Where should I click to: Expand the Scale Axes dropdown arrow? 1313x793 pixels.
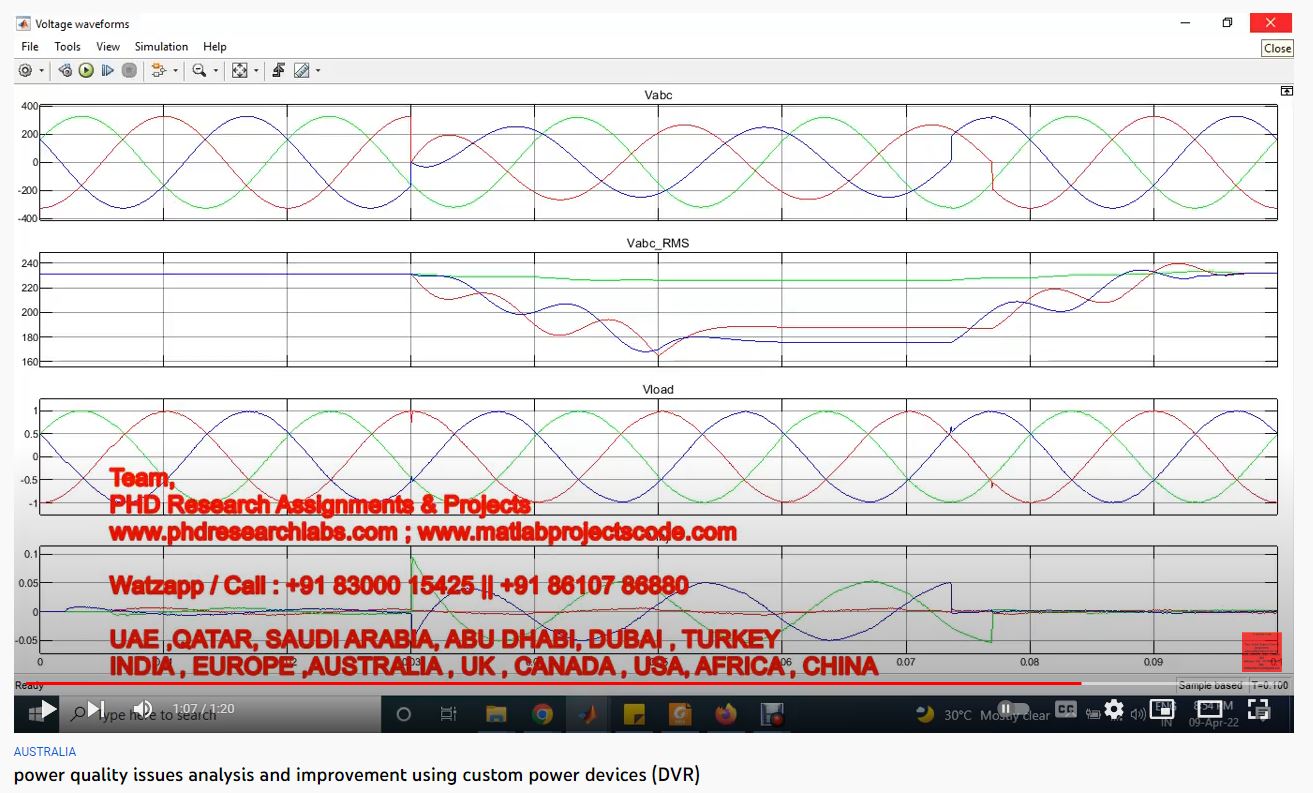coord(256,70)
